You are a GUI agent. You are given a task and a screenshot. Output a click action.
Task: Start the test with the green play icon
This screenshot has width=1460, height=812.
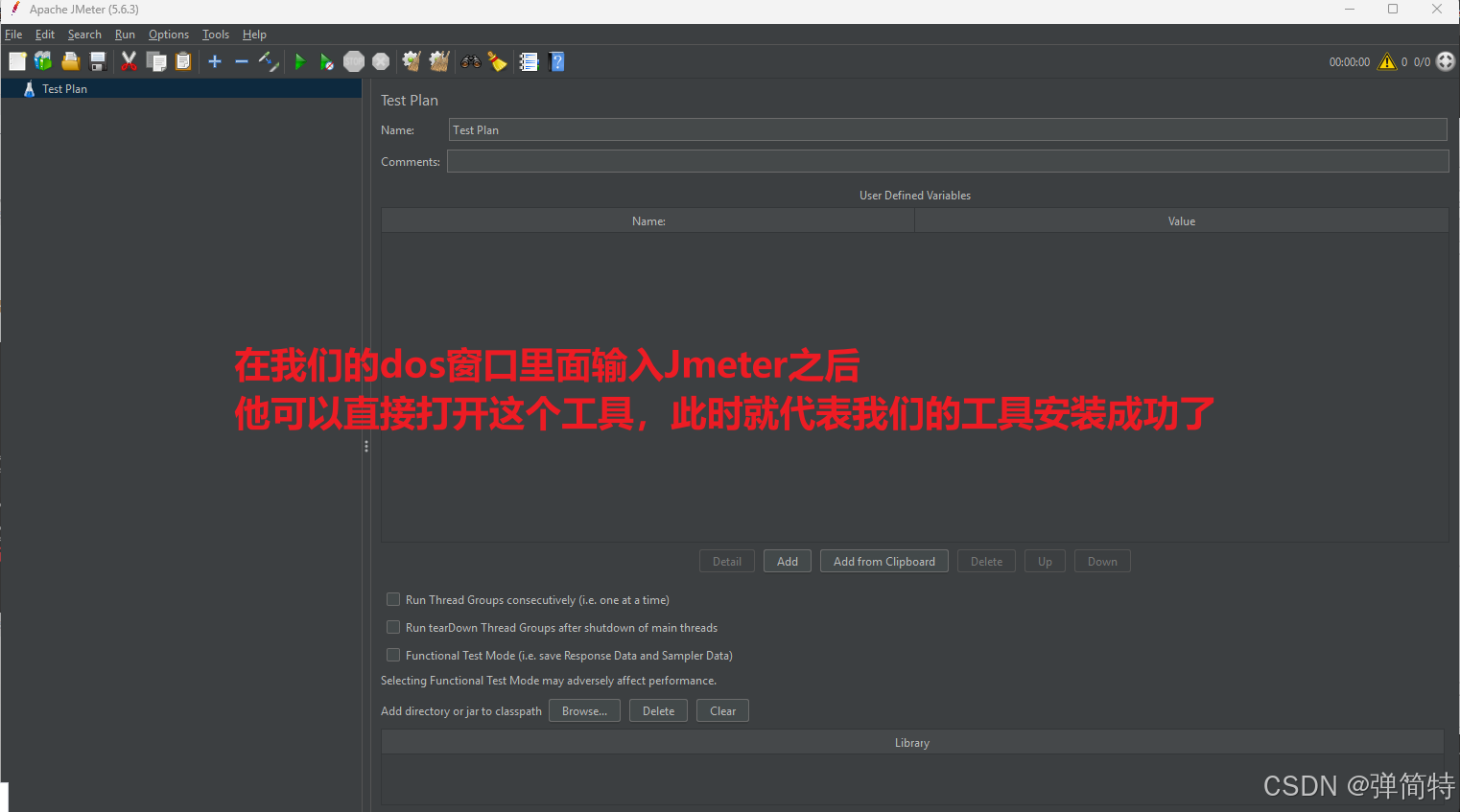coord(300,61)
